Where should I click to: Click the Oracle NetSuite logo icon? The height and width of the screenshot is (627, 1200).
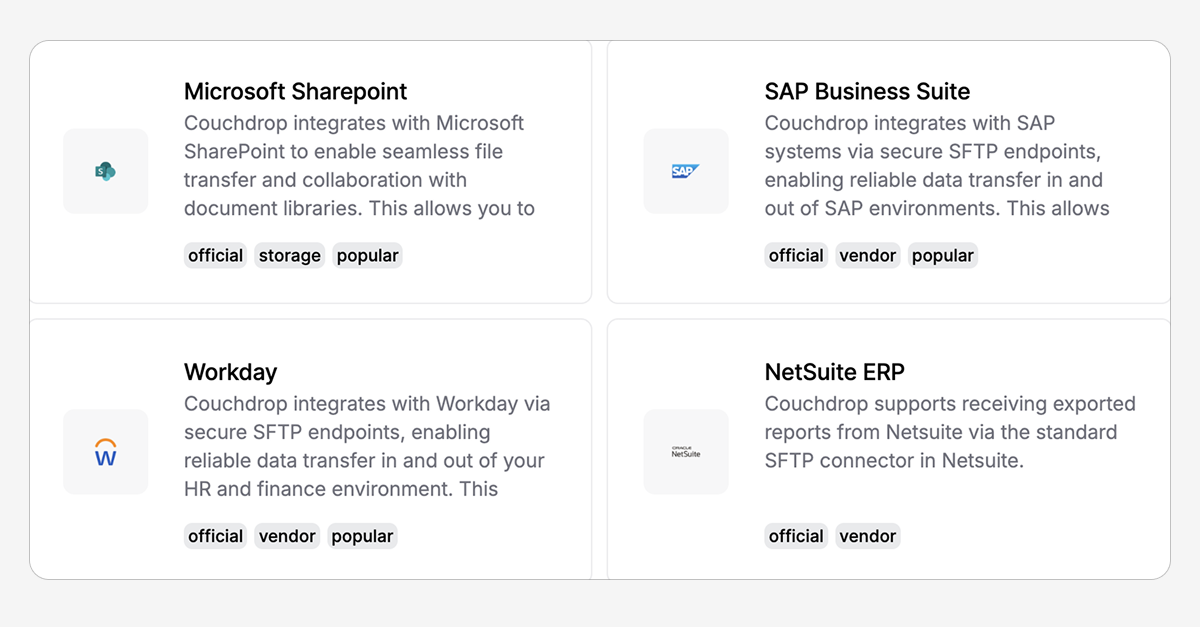coord(686,452)
